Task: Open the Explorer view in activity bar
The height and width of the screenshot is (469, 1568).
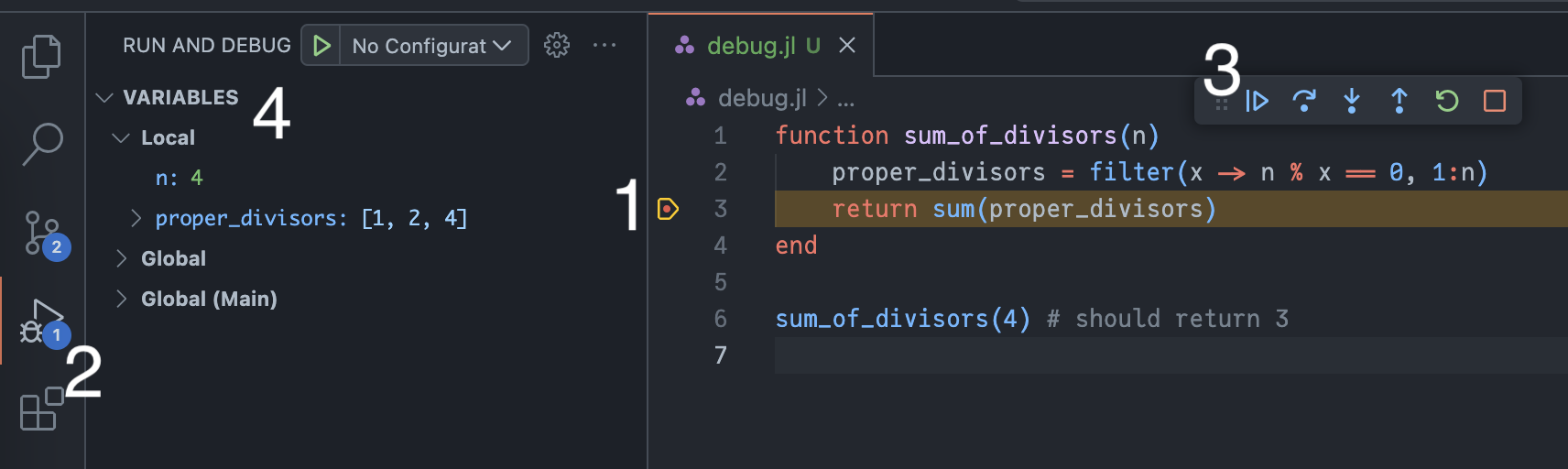Action: (x=41, y=57)
